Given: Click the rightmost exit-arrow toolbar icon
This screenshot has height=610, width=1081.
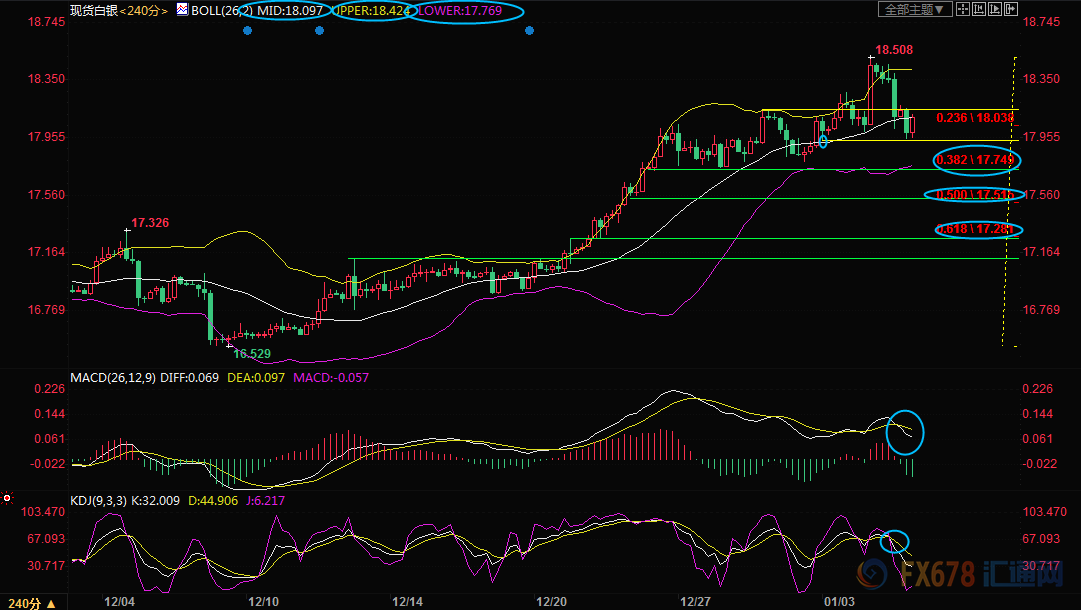Looking at the screenshot, I should click(x=1012, y=10).
